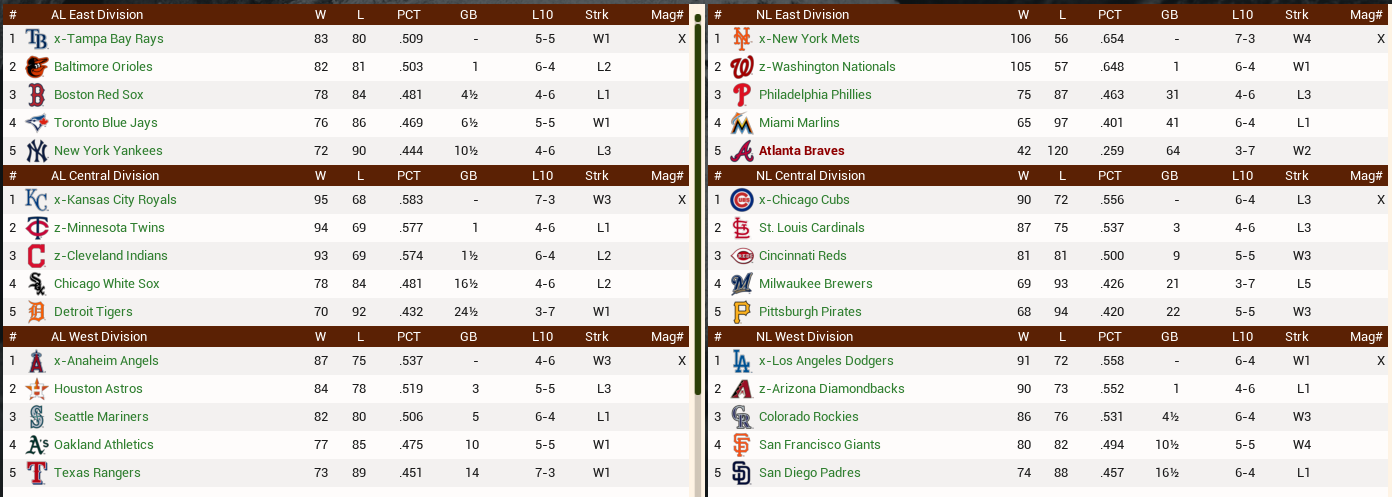Click the Oakland Athletics logo icon
Screen dimensions: 1392x497
36,445
